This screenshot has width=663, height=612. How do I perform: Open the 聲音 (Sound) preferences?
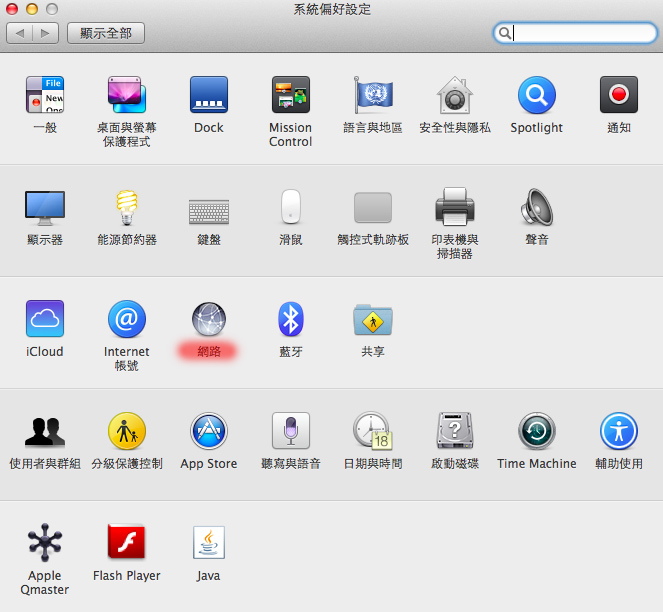pyautogui.click(x=536, y=208)
